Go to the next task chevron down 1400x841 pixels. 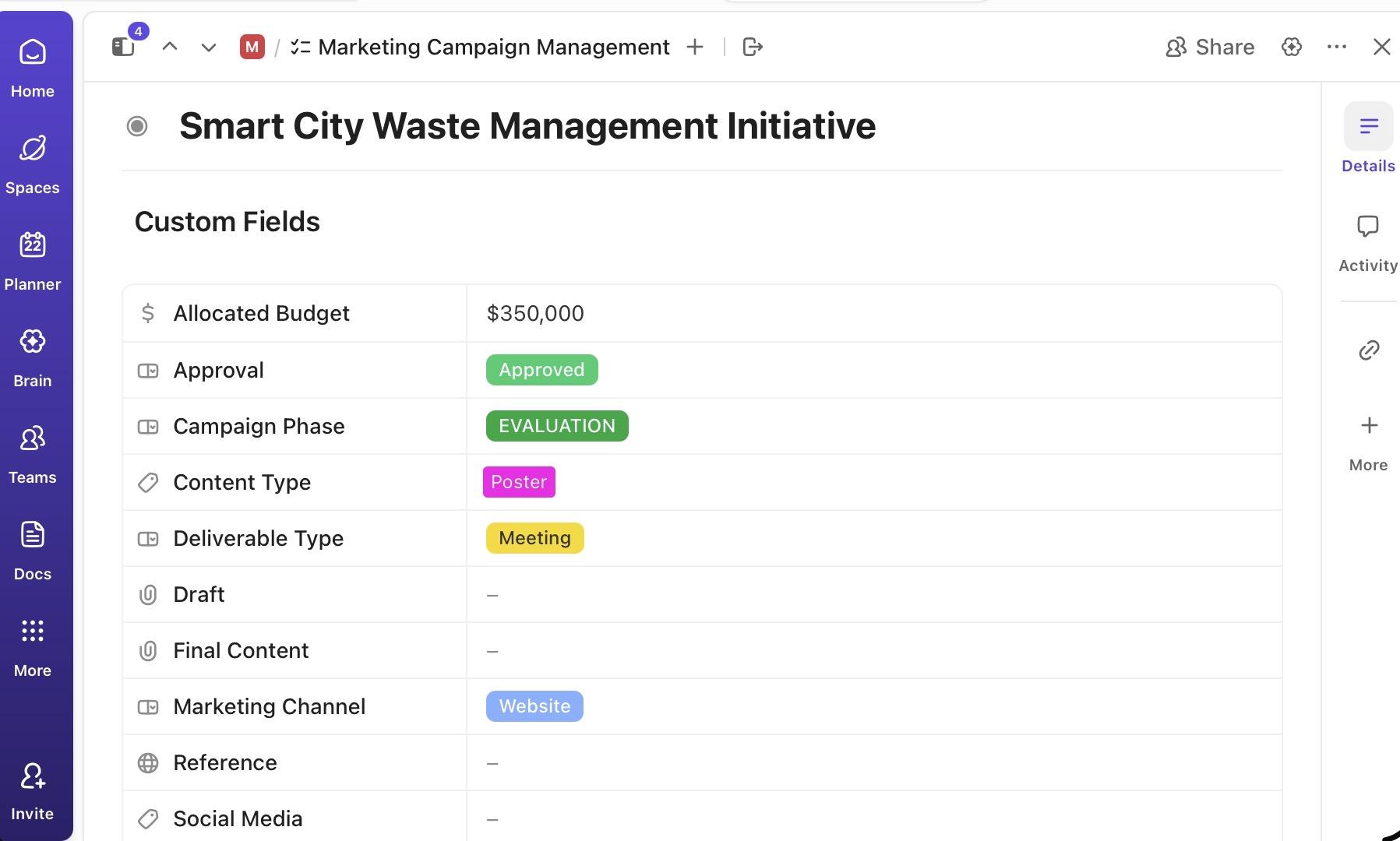[x=208, y=48]
